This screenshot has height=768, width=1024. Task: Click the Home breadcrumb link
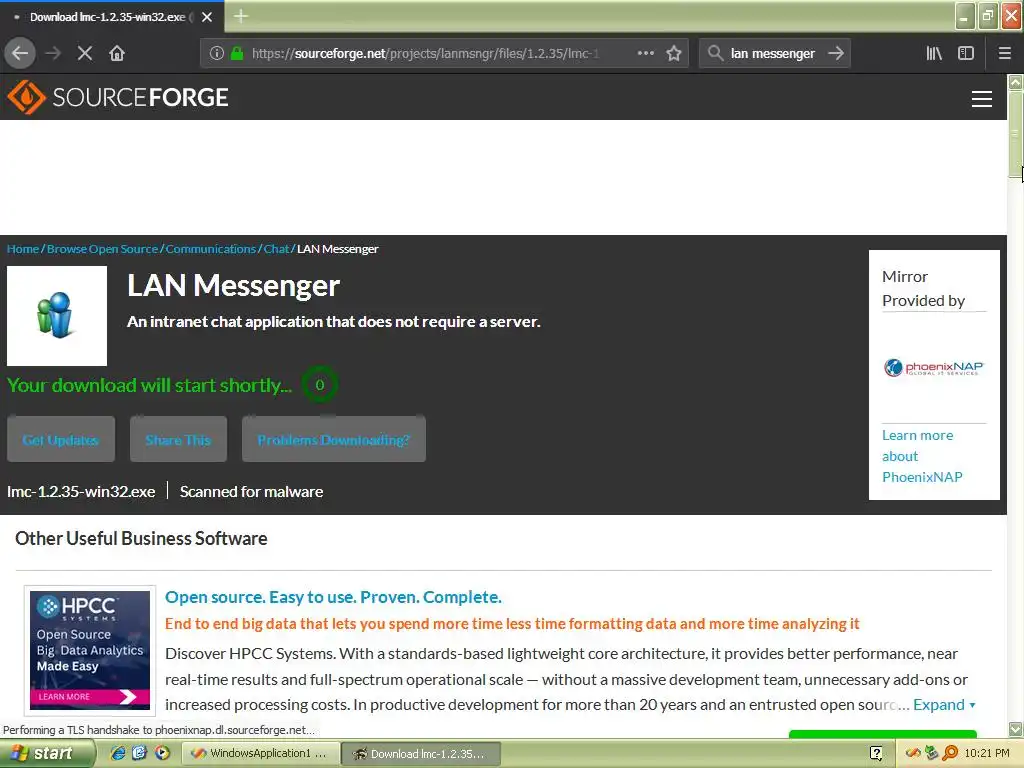[23, 249]
